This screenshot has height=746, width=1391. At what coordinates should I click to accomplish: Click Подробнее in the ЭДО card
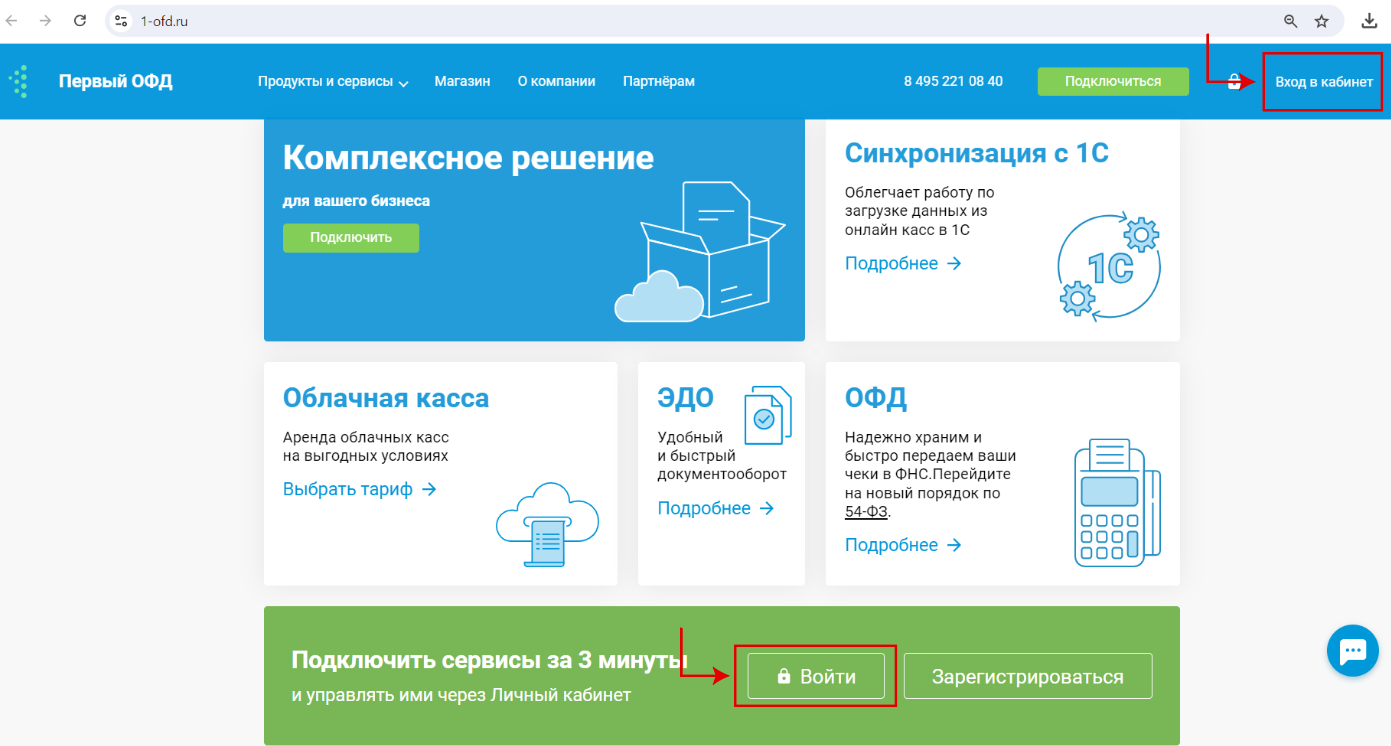click(716, 508)
